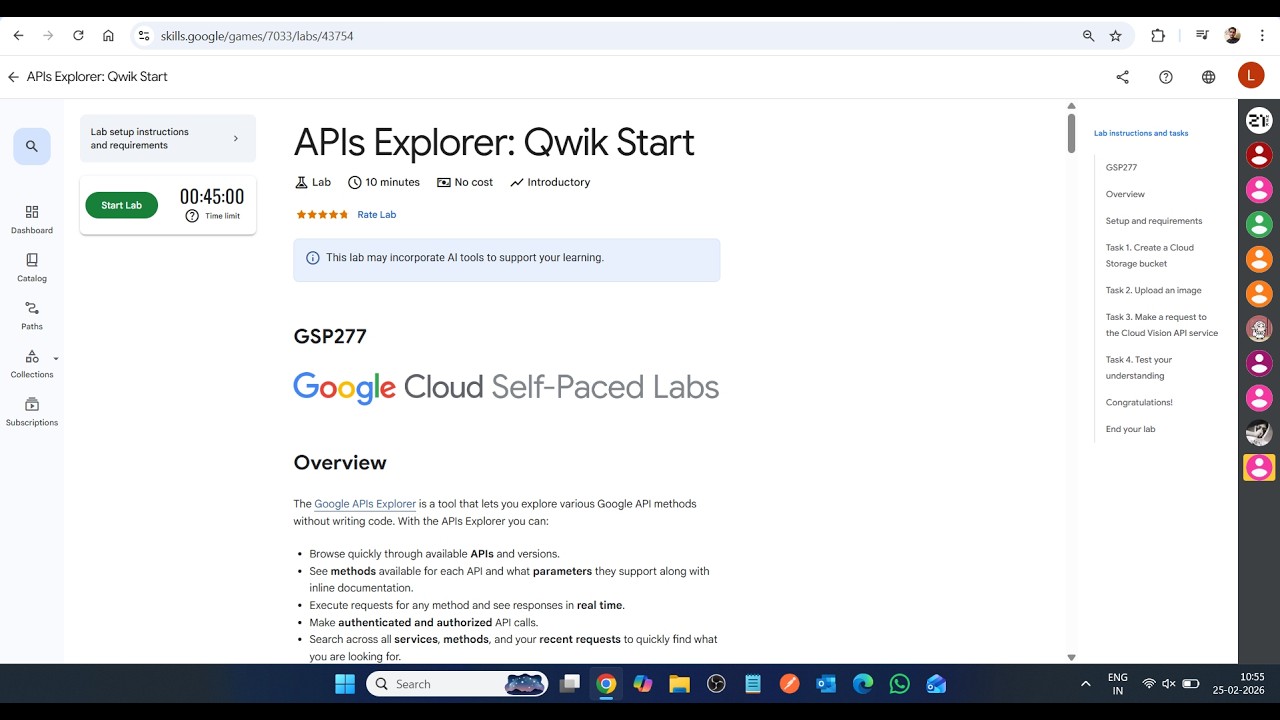Click the site information icon in address bar
Screen dimensions: 1280x720
click(x=143, y=36)
